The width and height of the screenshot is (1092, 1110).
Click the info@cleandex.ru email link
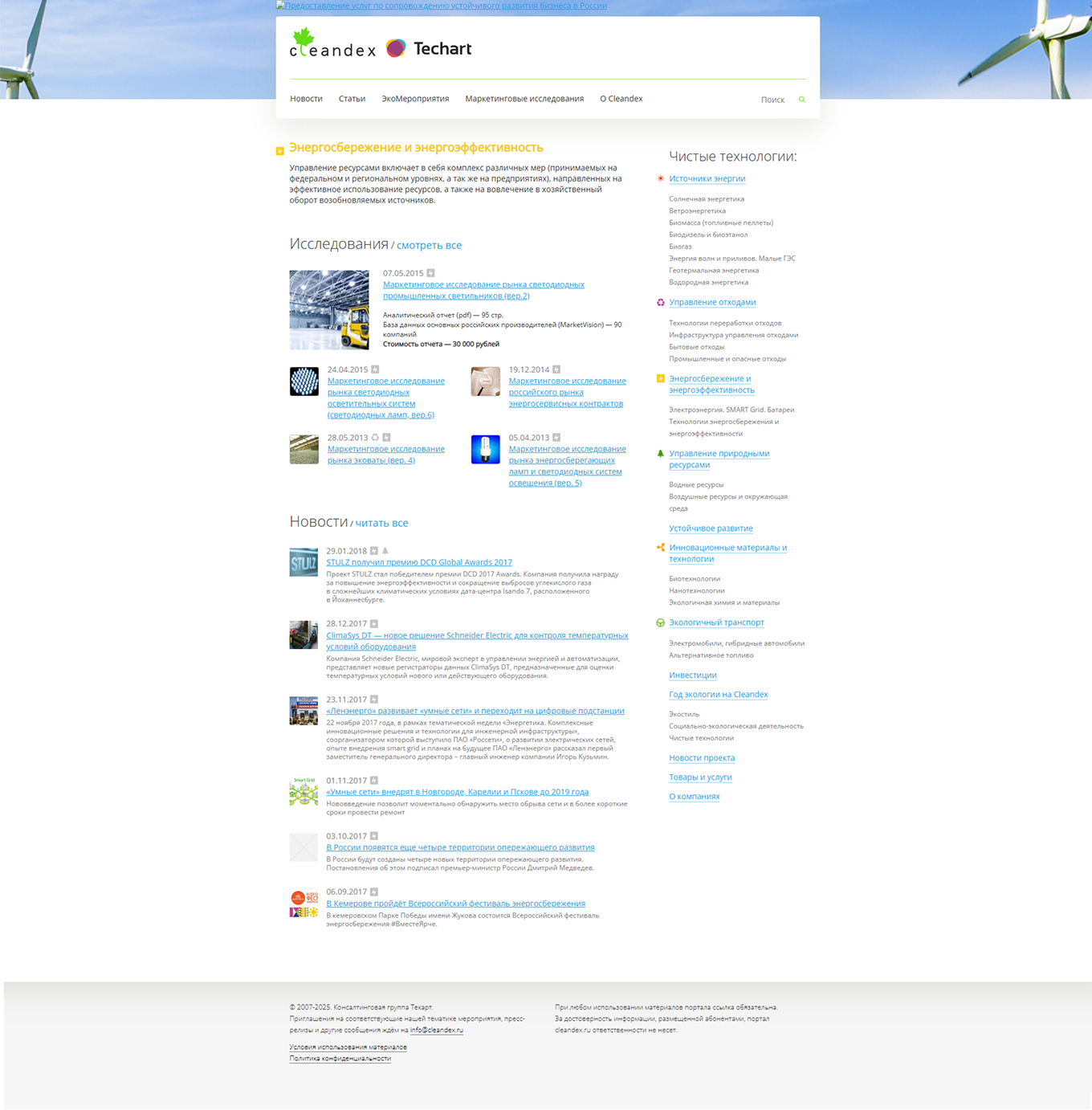436,1030
